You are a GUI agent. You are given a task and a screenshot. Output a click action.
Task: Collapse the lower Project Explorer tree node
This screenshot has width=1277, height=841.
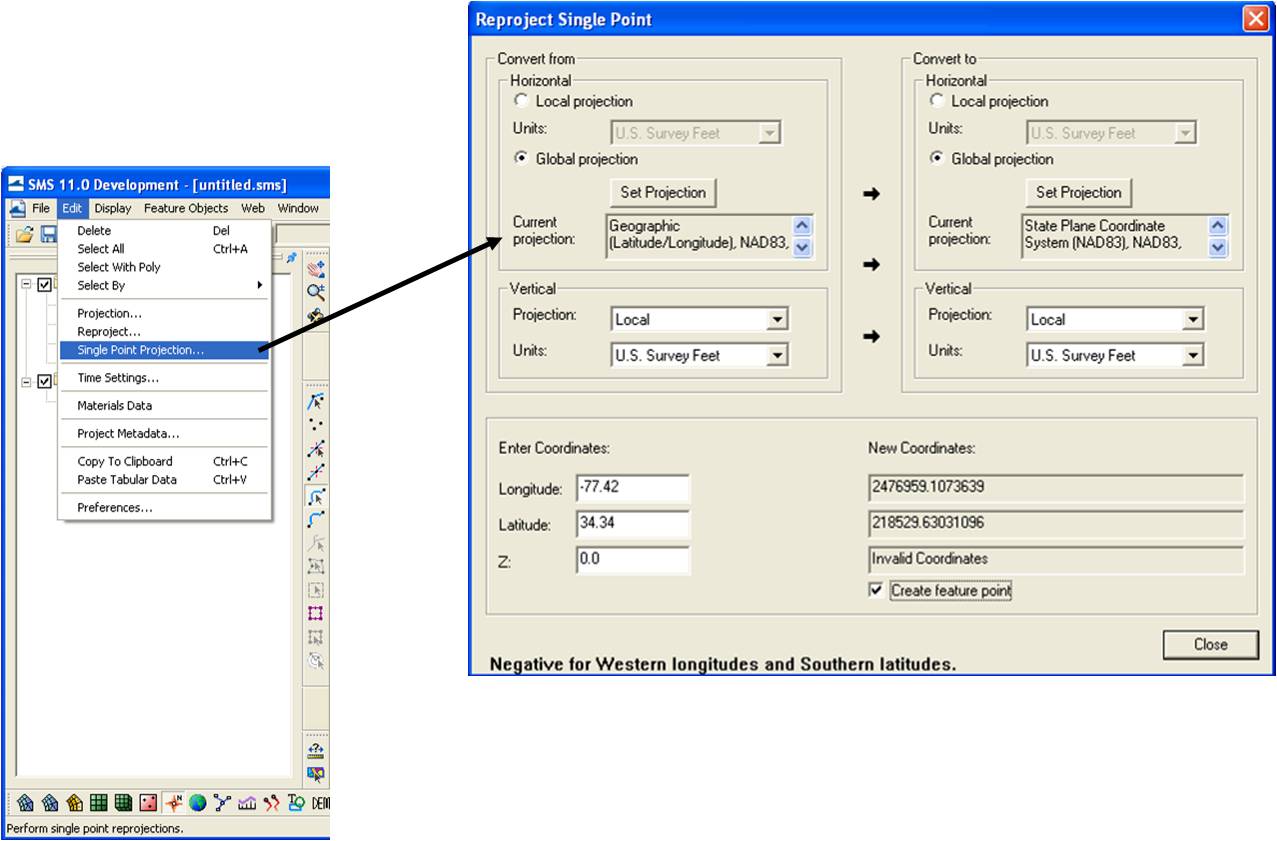[26, 382]
